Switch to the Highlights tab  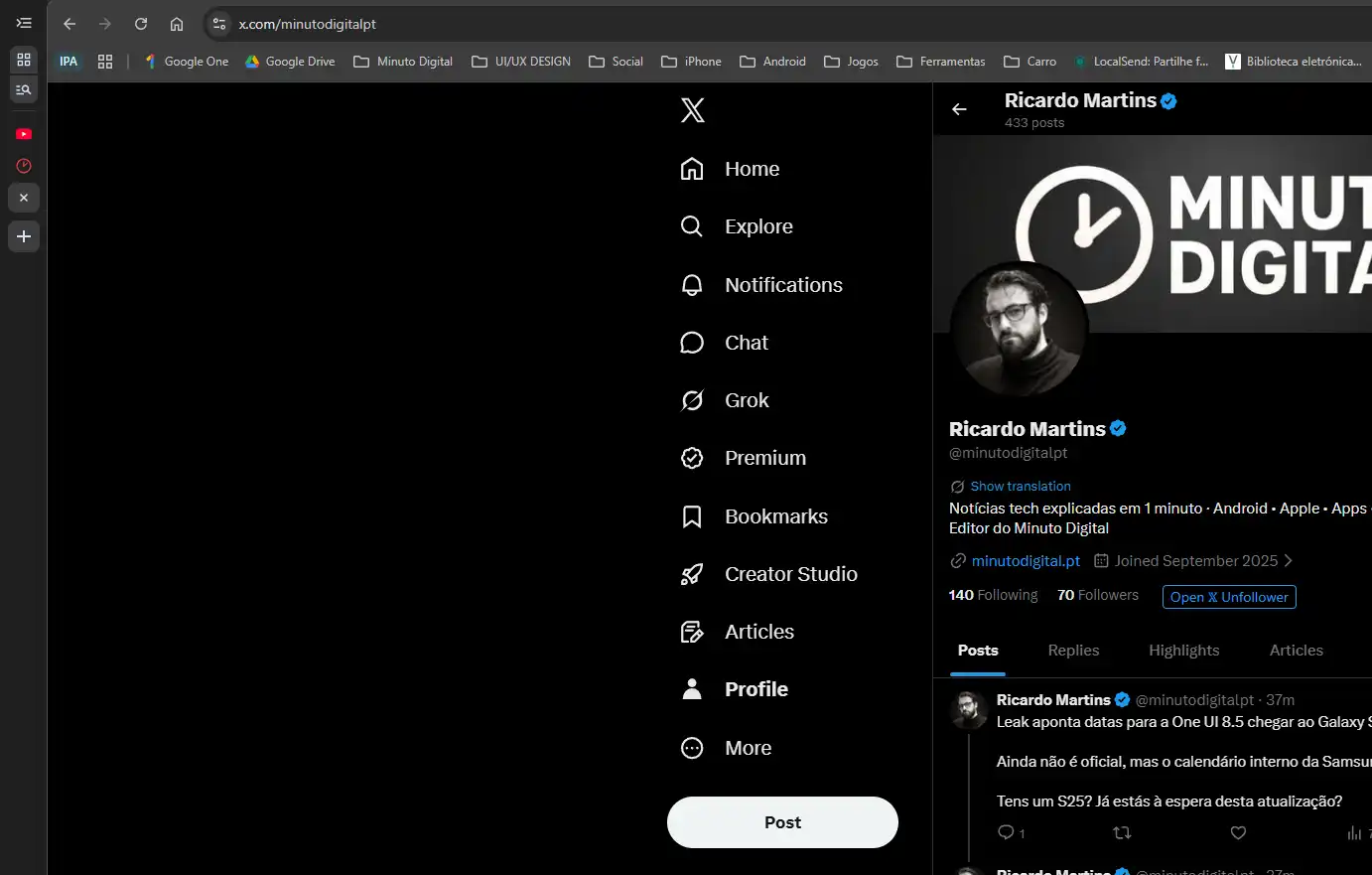pos(1184,651)
